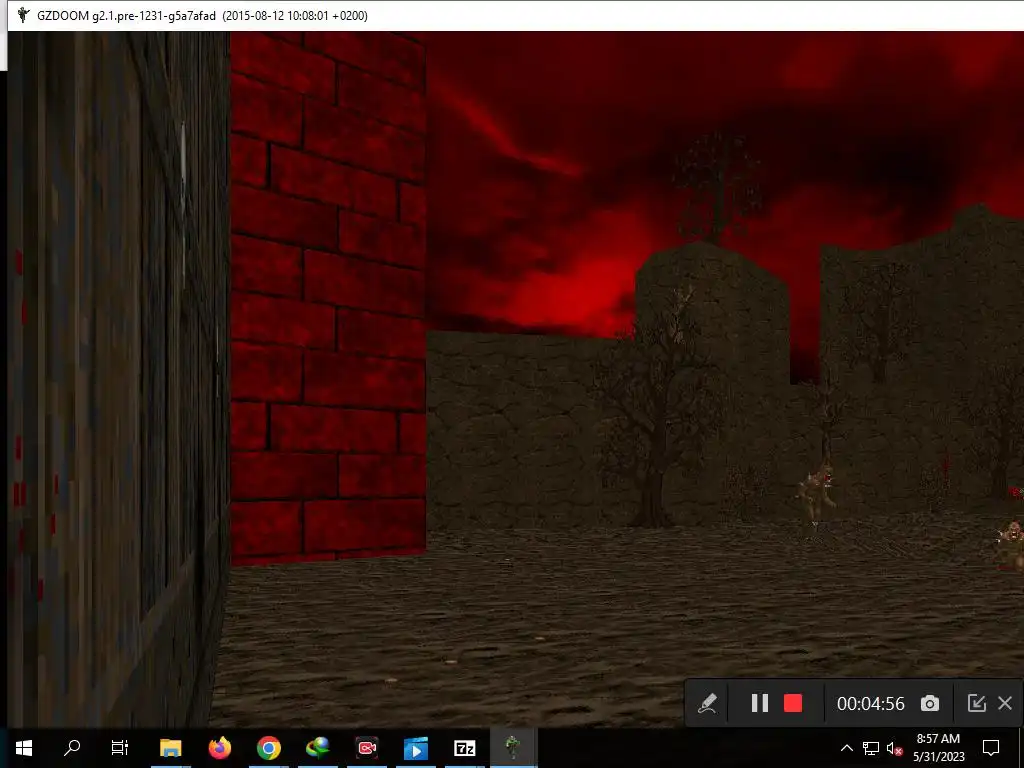This screenshot has height=768, width=1024.
Task: Open Task View on the taskbar
Action: pos(120,748)
